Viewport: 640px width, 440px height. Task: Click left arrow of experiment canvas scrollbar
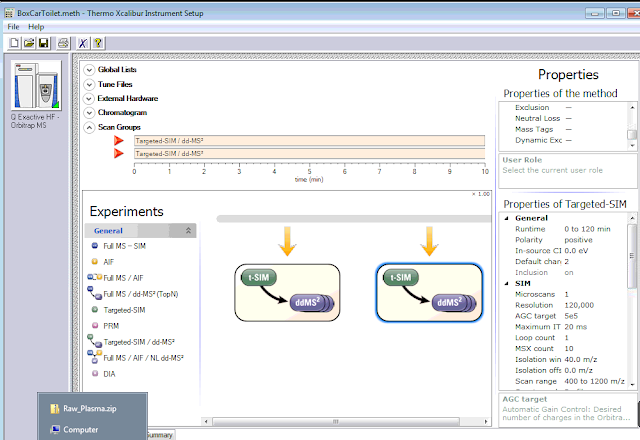pos(206,421)
